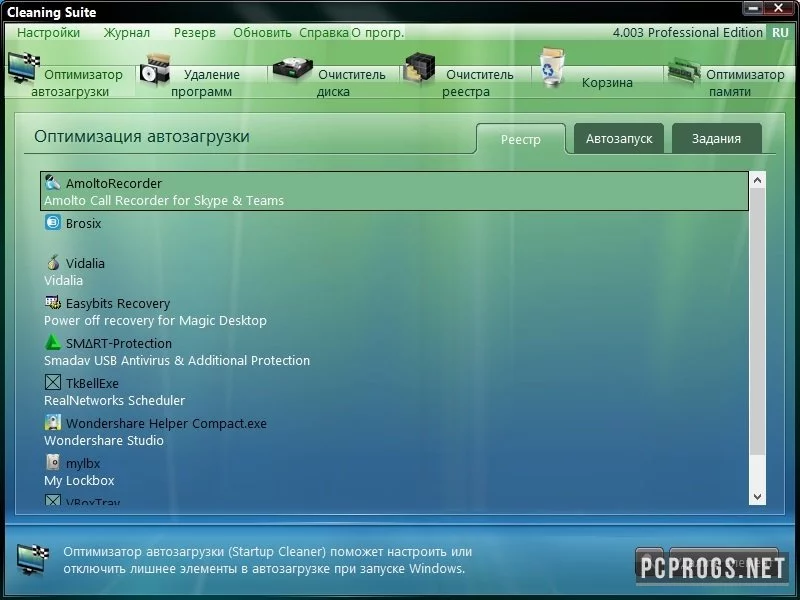Viewport: 800px width, 600px height.
Task: Click the Vidalia onion icon
Action: click(x=53, y=262)
